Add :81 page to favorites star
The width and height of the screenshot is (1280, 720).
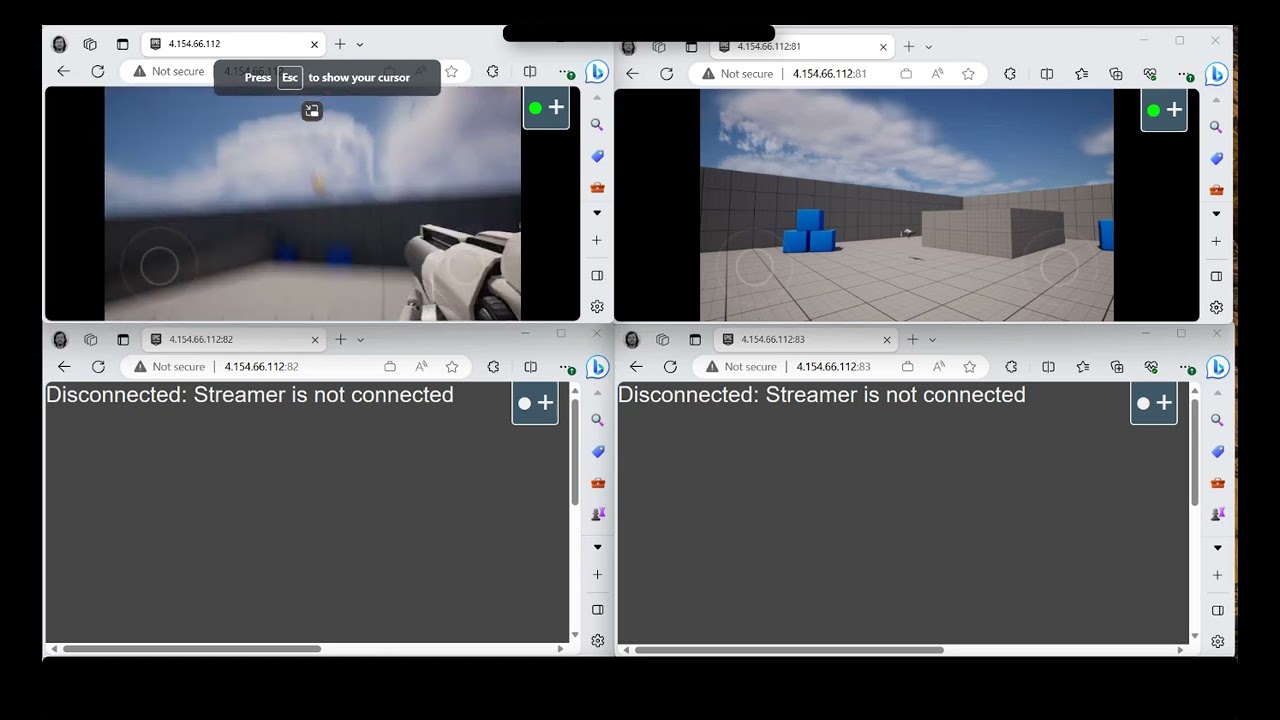pyautogui.click(x=968, y=74)
